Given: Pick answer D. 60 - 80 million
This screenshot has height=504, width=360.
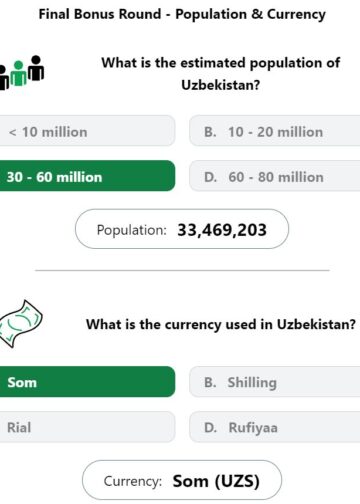Looking at the screenshot, I should pyautogui.click(x=275, y=176).
